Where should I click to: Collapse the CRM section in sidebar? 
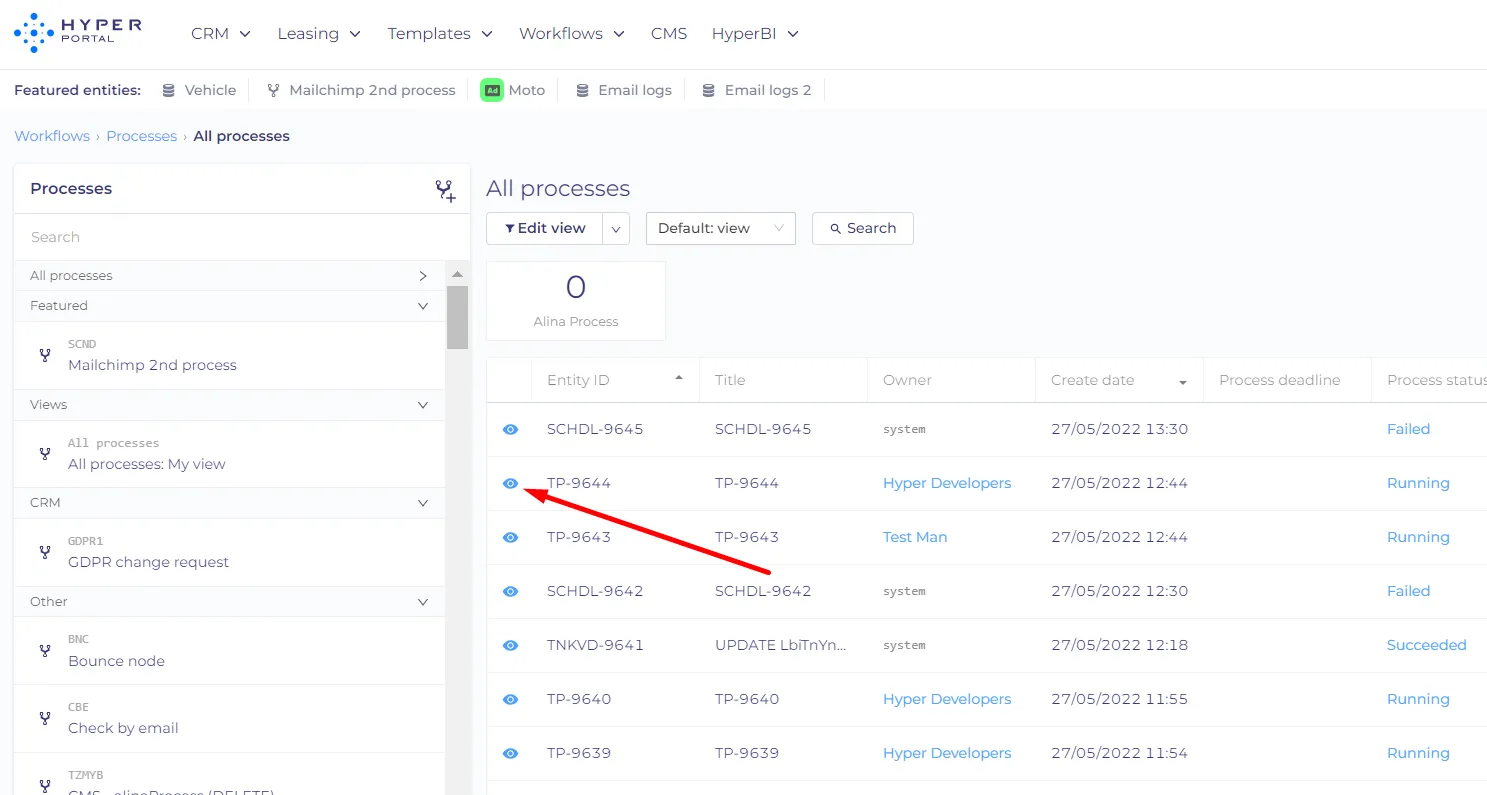point(423,503)
